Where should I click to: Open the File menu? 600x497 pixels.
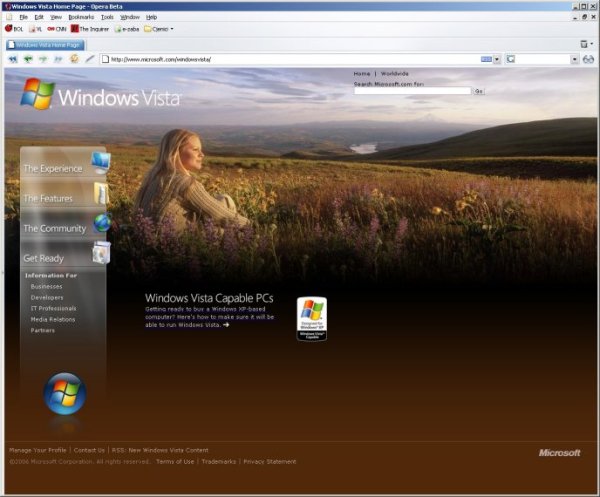(24, 17)
